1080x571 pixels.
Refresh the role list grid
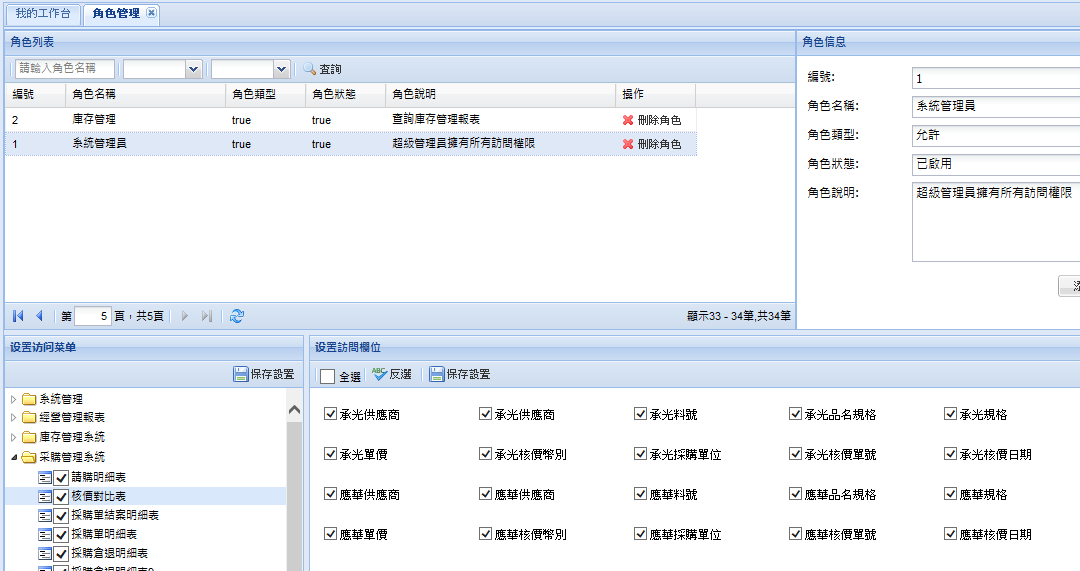[237, 316]
